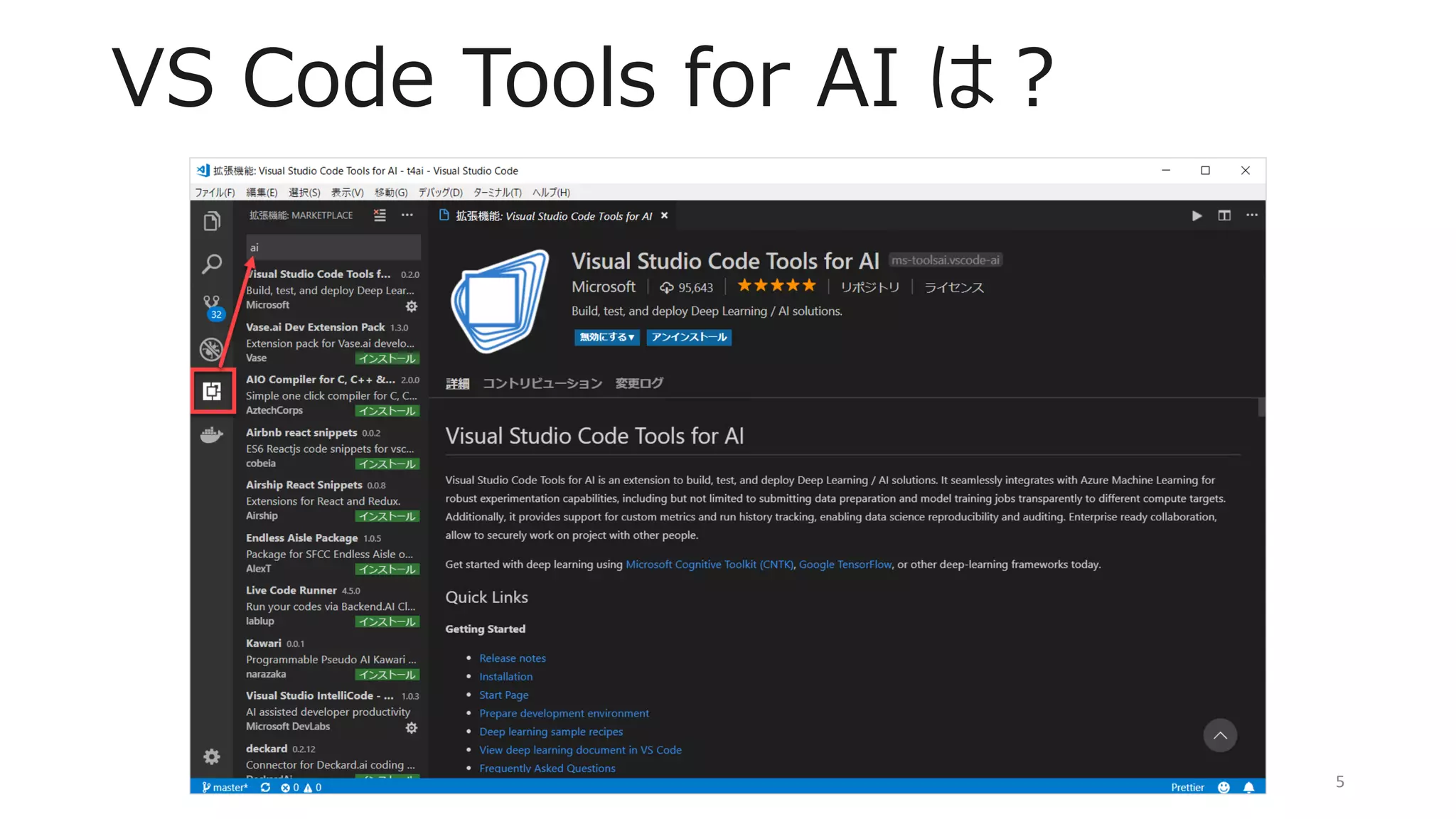Switch to 詳細 tab
The width and height of the screenshot is (1456, 819).
(458, 384)
